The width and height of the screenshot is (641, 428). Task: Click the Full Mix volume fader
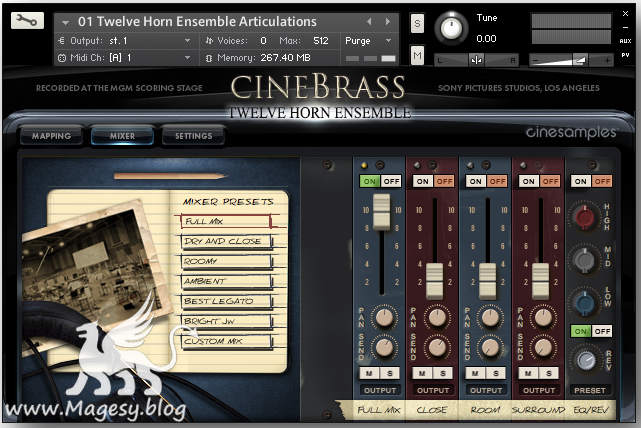[x=381, y=211]
